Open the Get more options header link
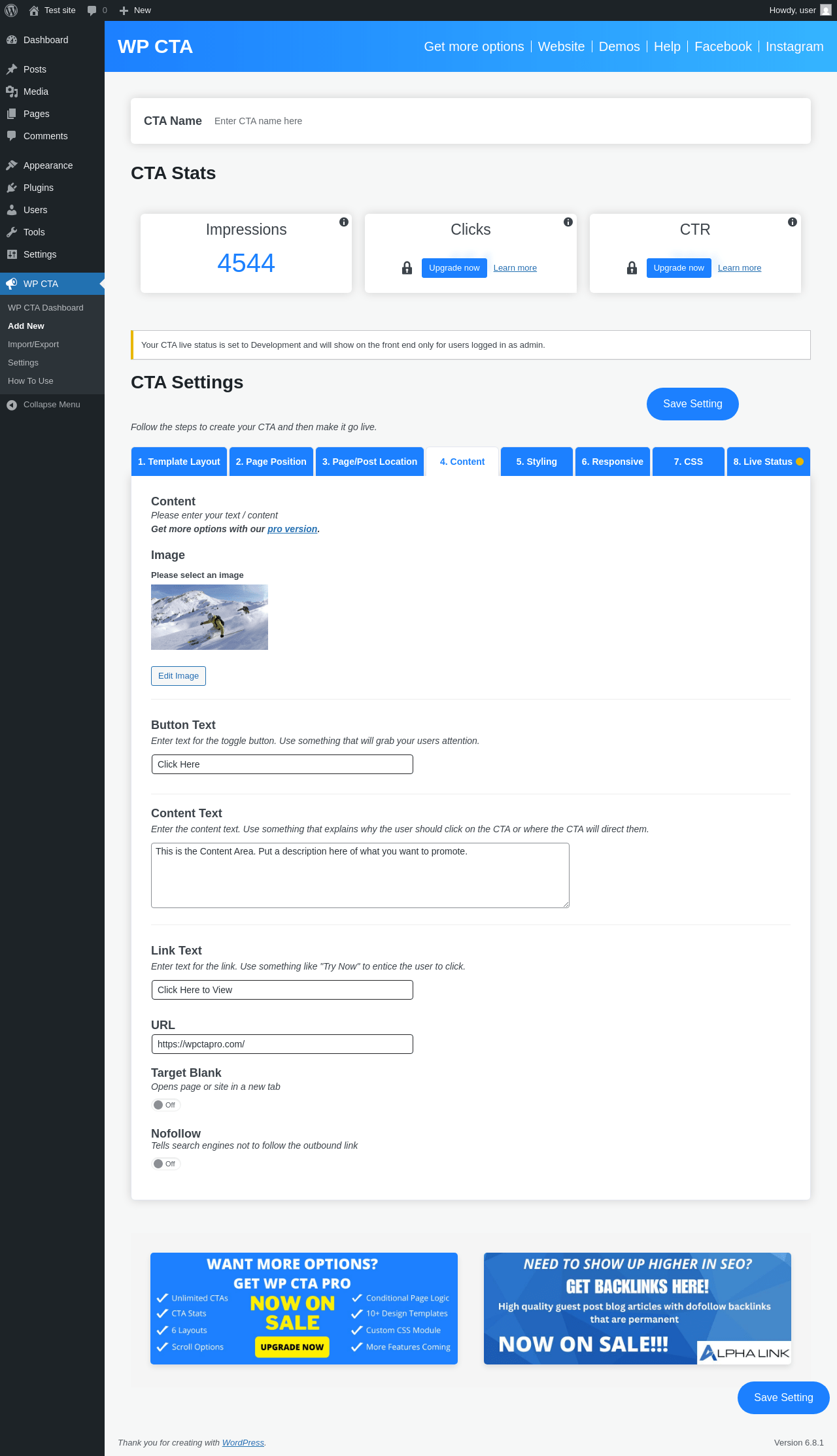The image size is (837, 1456). coord(474,46)
